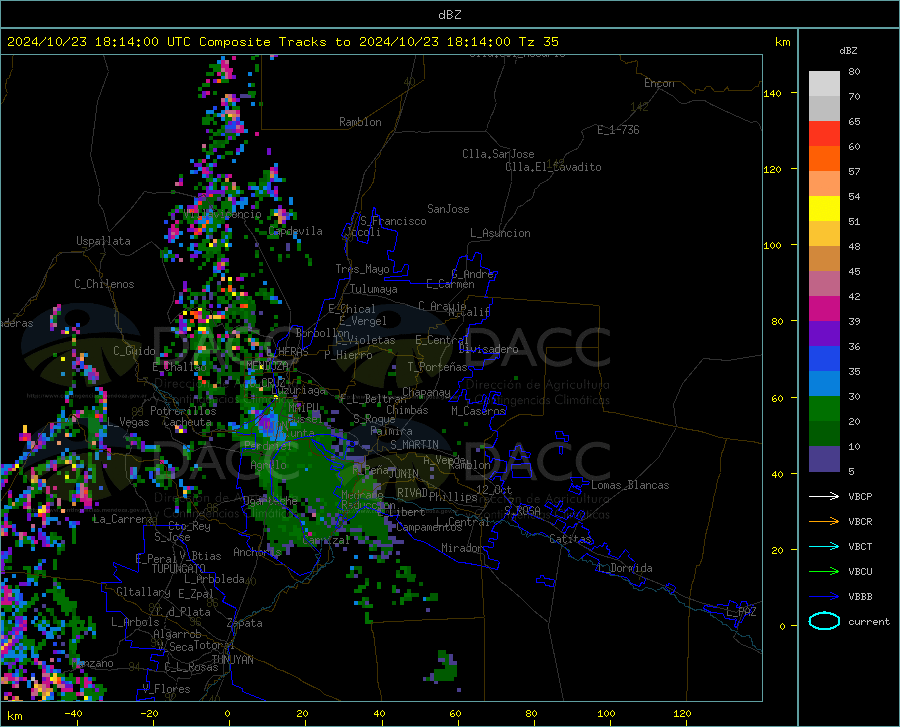Click the Uspallata place label
Screen dimensions: 900x727
(x=103, y=241)
